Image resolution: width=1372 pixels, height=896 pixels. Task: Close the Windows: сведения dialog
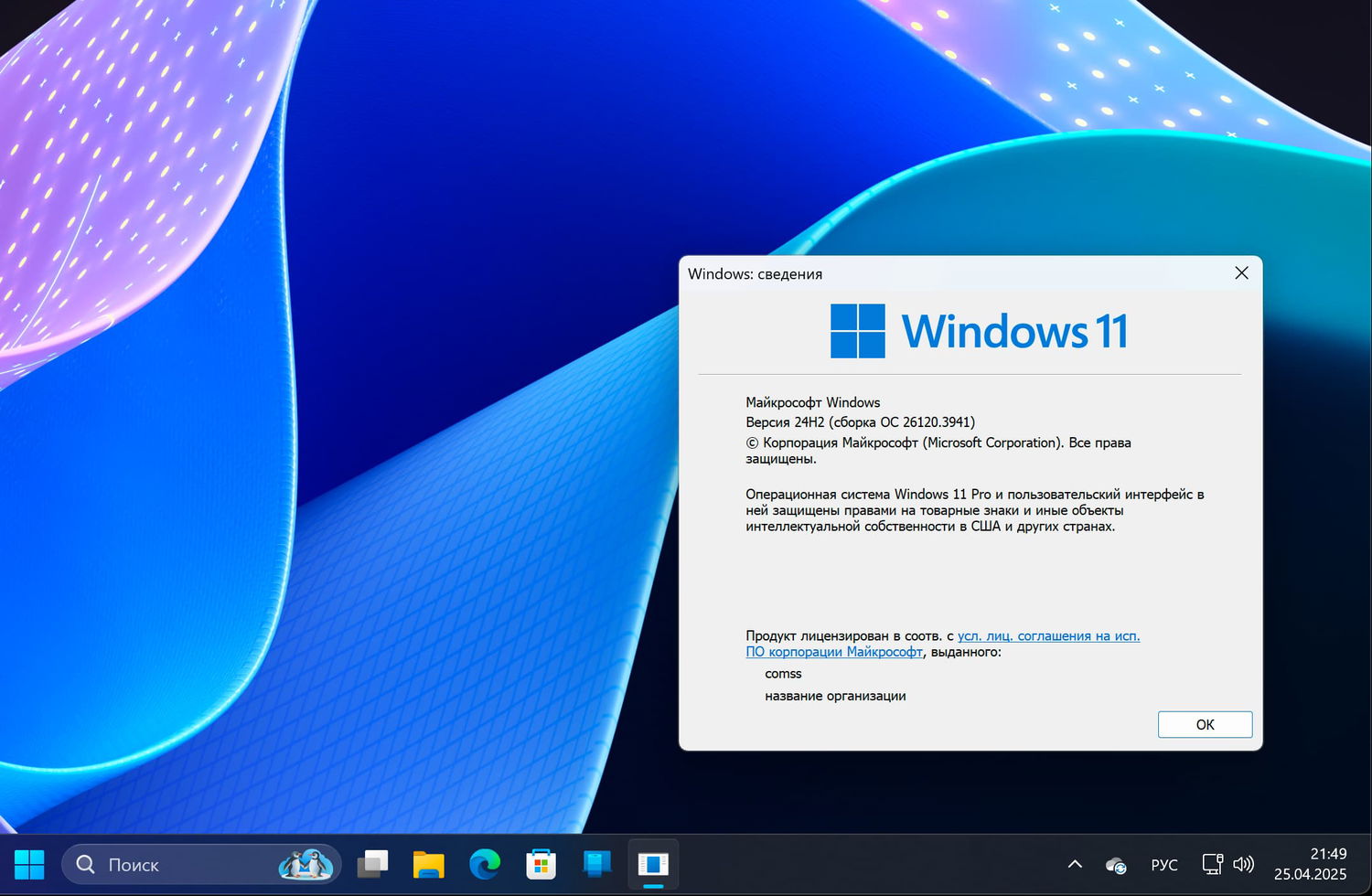[1241, 272]
